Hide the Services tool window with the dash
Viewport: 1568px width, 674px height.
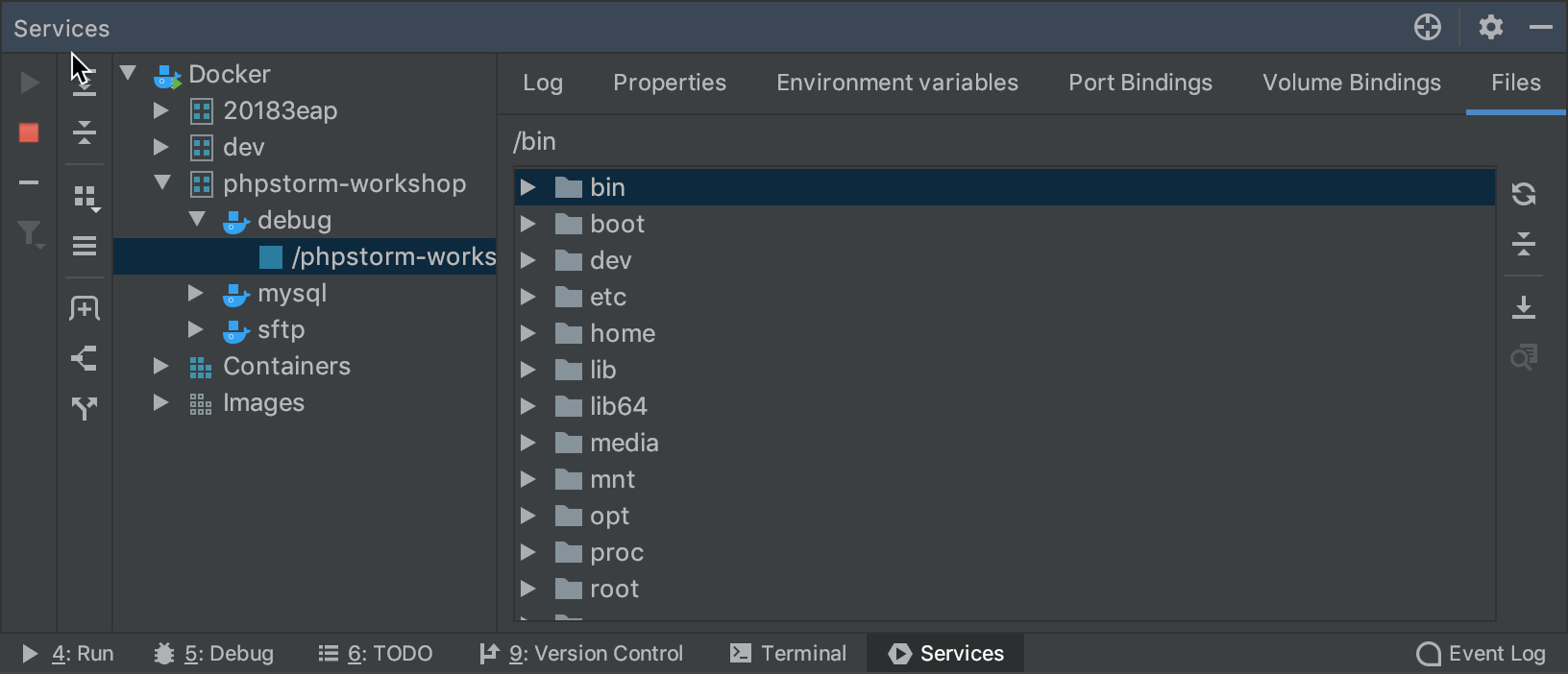pos(1541,27)
